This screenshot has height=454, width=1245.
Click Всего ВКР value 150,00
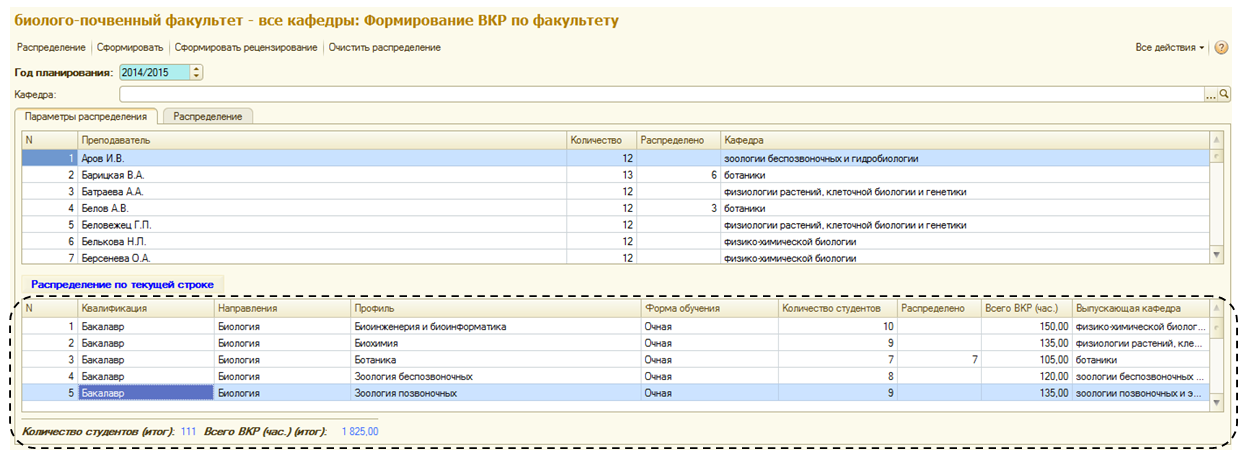(x=1026, y=326)
